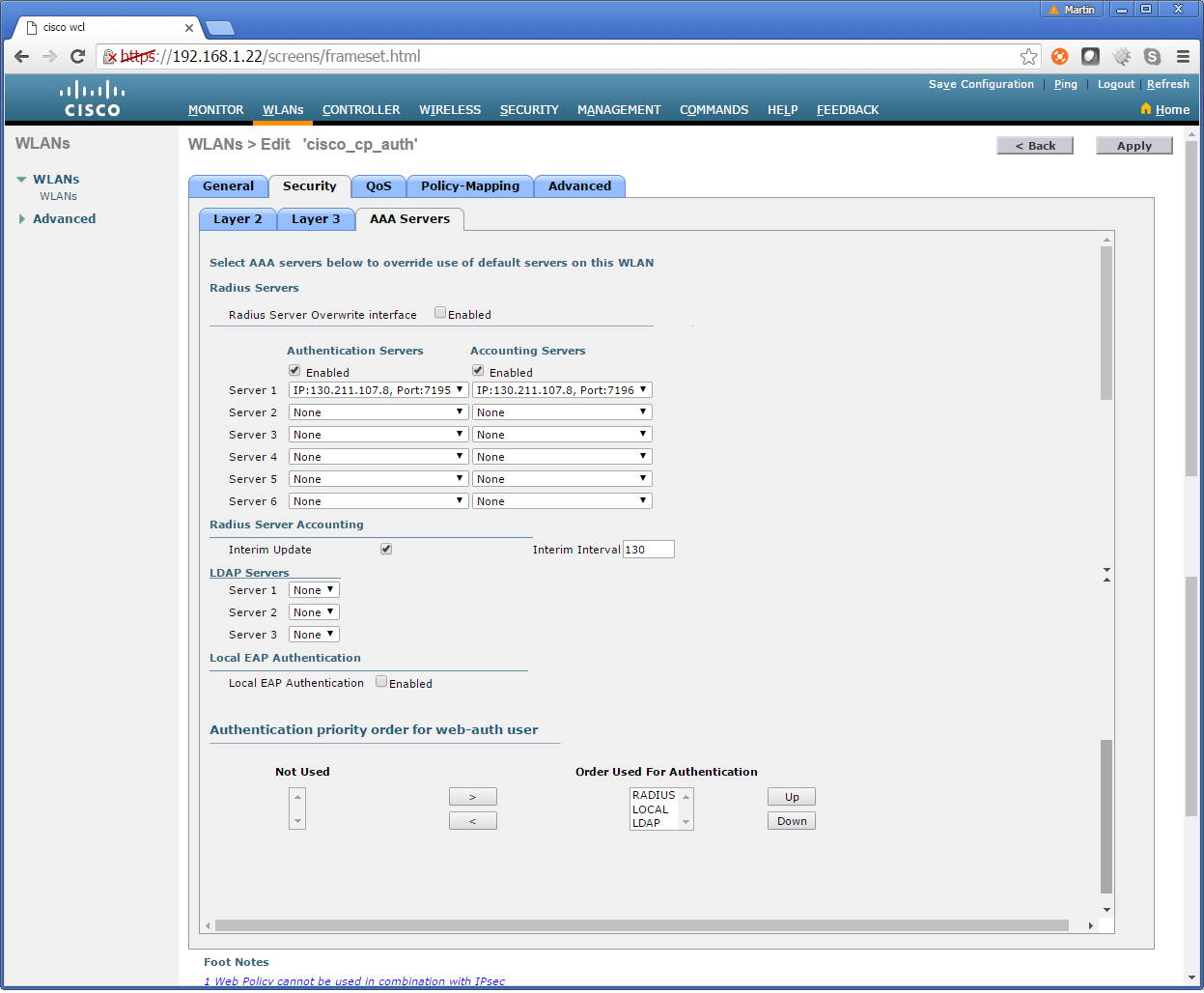Click the Down priority button
This screenshot has width=1204, height=993.
point(792,821)
